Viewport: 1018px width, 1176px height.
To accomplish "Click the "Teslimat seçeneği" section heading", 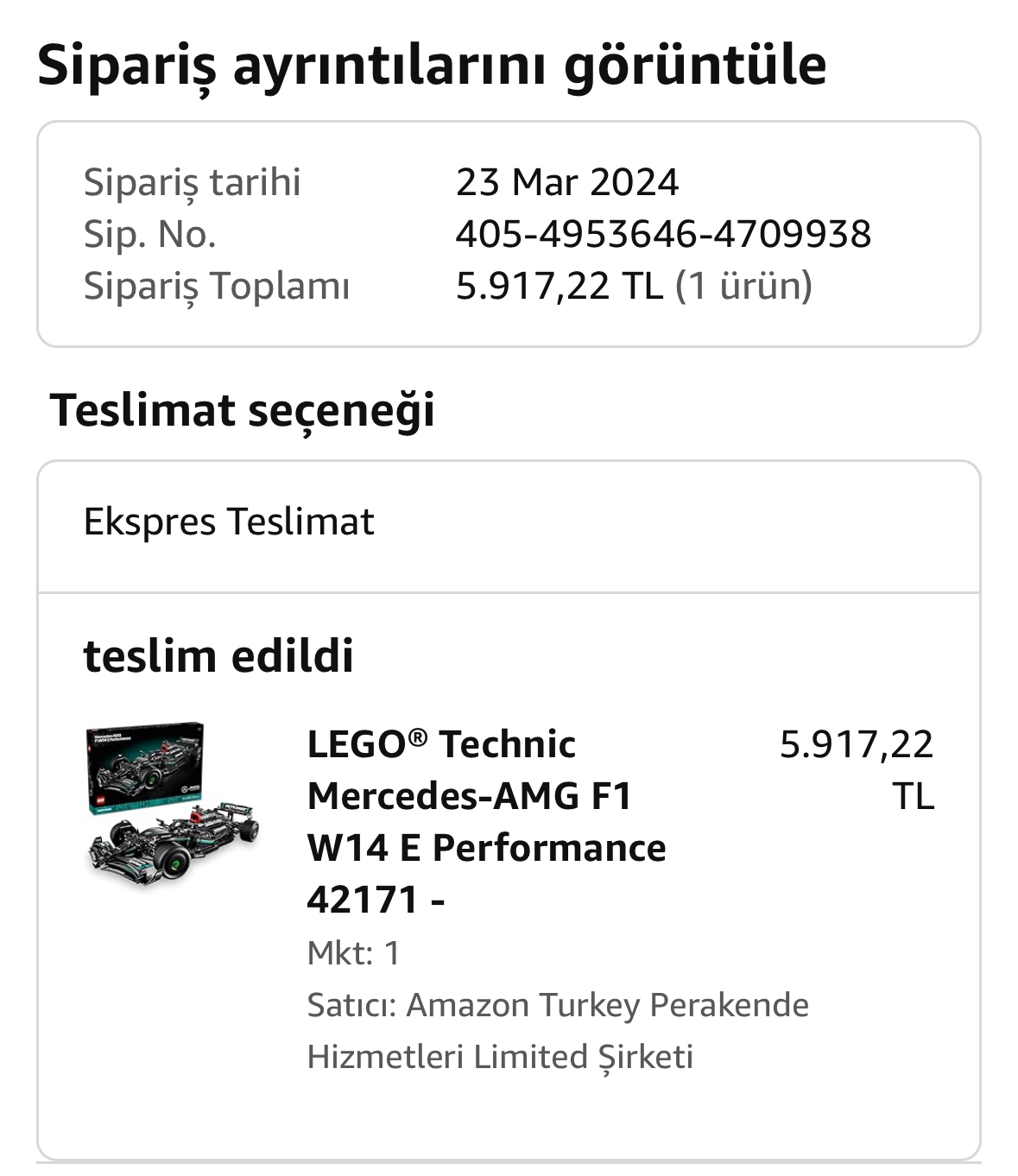I will 243,409.
